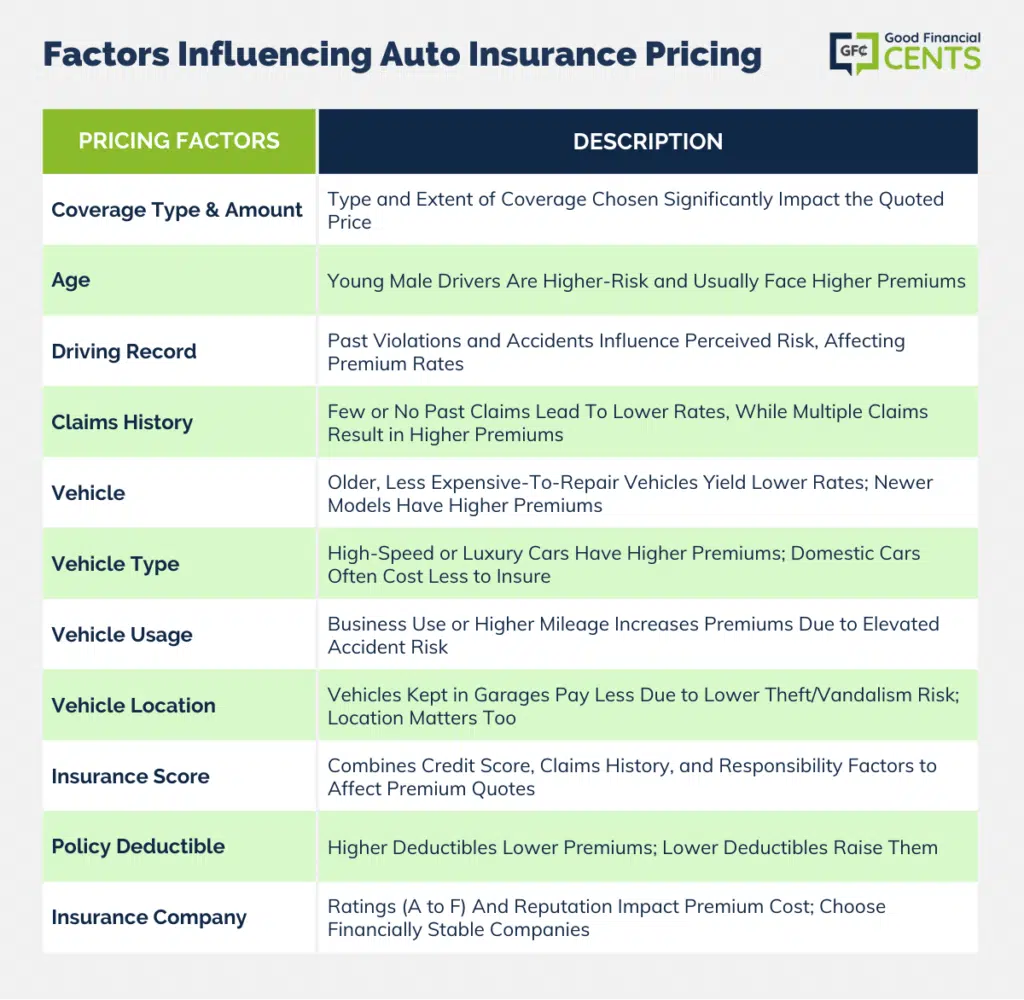The image size is (1024, 1000).
Task: Click the Vehicle row label
Action: [88, 493]
